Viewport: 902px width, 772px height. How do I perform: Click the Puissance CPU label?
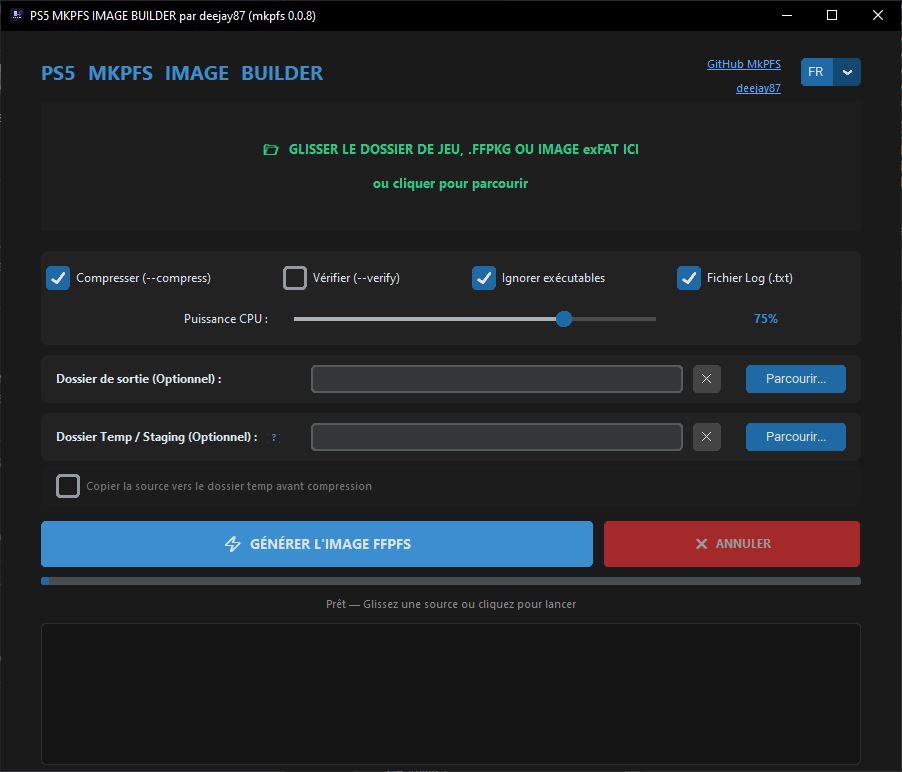pos(226,319)
